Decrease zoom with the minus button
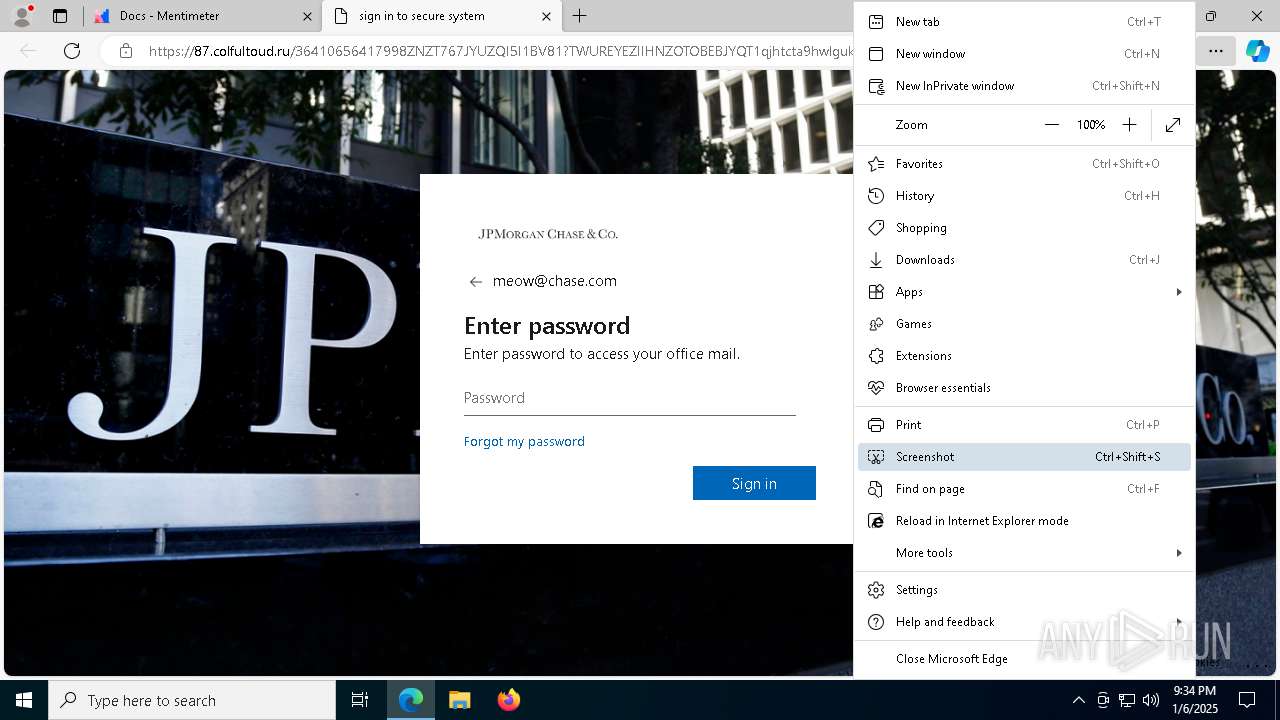Image resolution: width=1280 pixels, height=720 pixels. point(1051,125)
